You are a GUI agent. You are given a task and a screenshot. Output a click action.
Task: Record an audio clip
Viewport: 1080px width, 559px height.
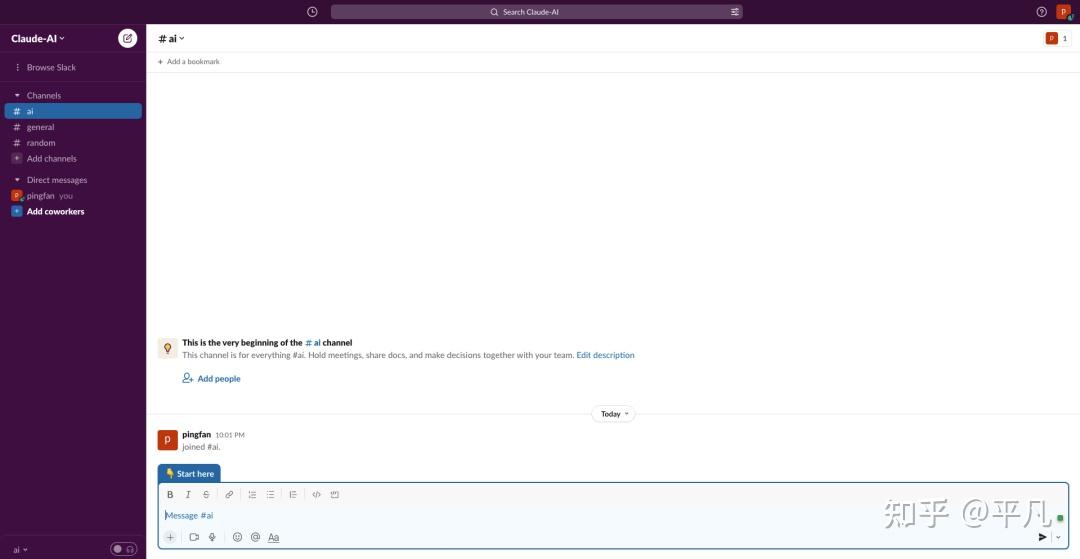(212, 537)
